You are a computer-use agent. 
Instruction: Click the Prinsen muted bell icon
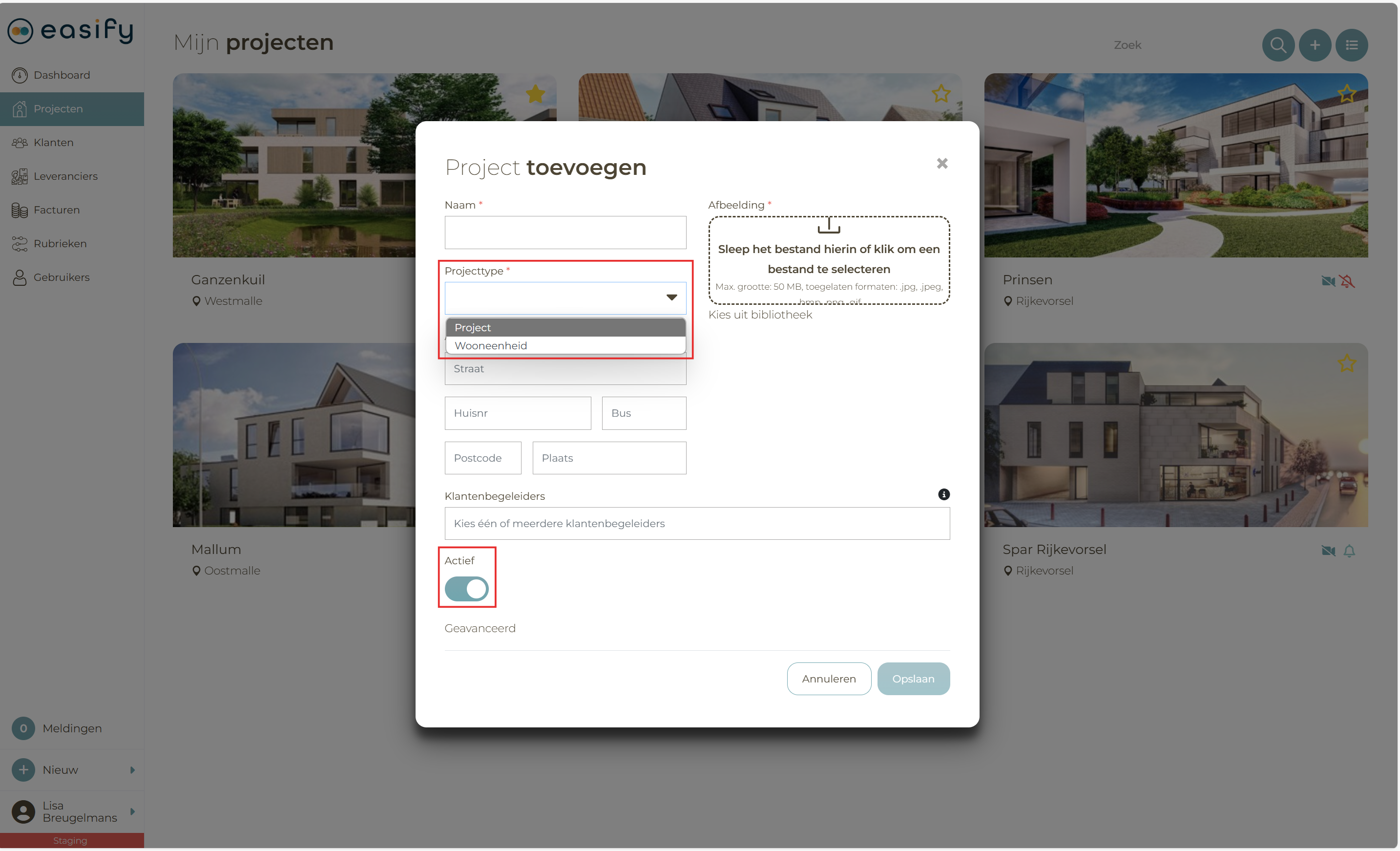(1348, 281)
